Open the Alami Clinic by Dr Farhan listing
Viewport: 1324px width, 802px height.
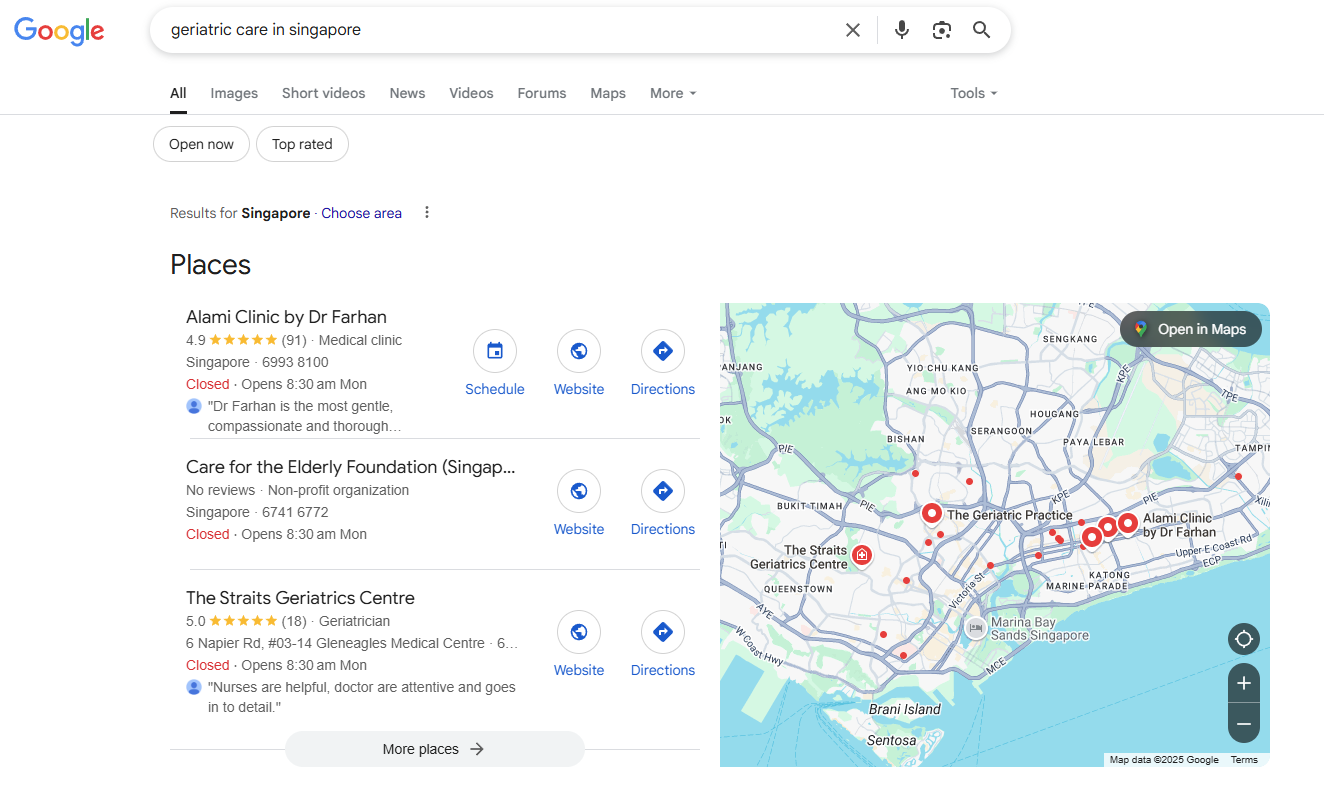pos(286,317)
